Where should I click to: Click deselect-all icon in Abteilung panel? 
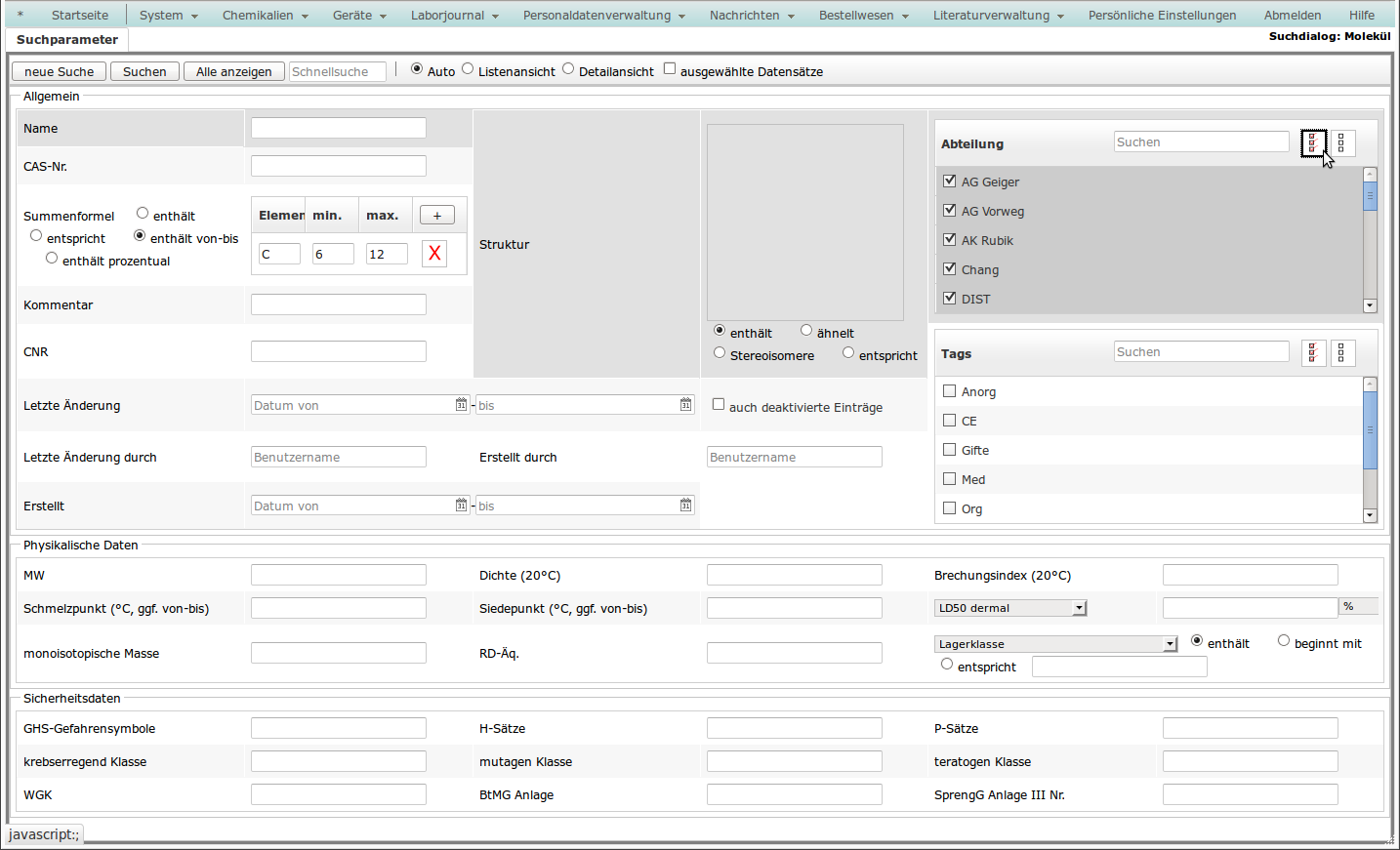tap(1341, 143)
